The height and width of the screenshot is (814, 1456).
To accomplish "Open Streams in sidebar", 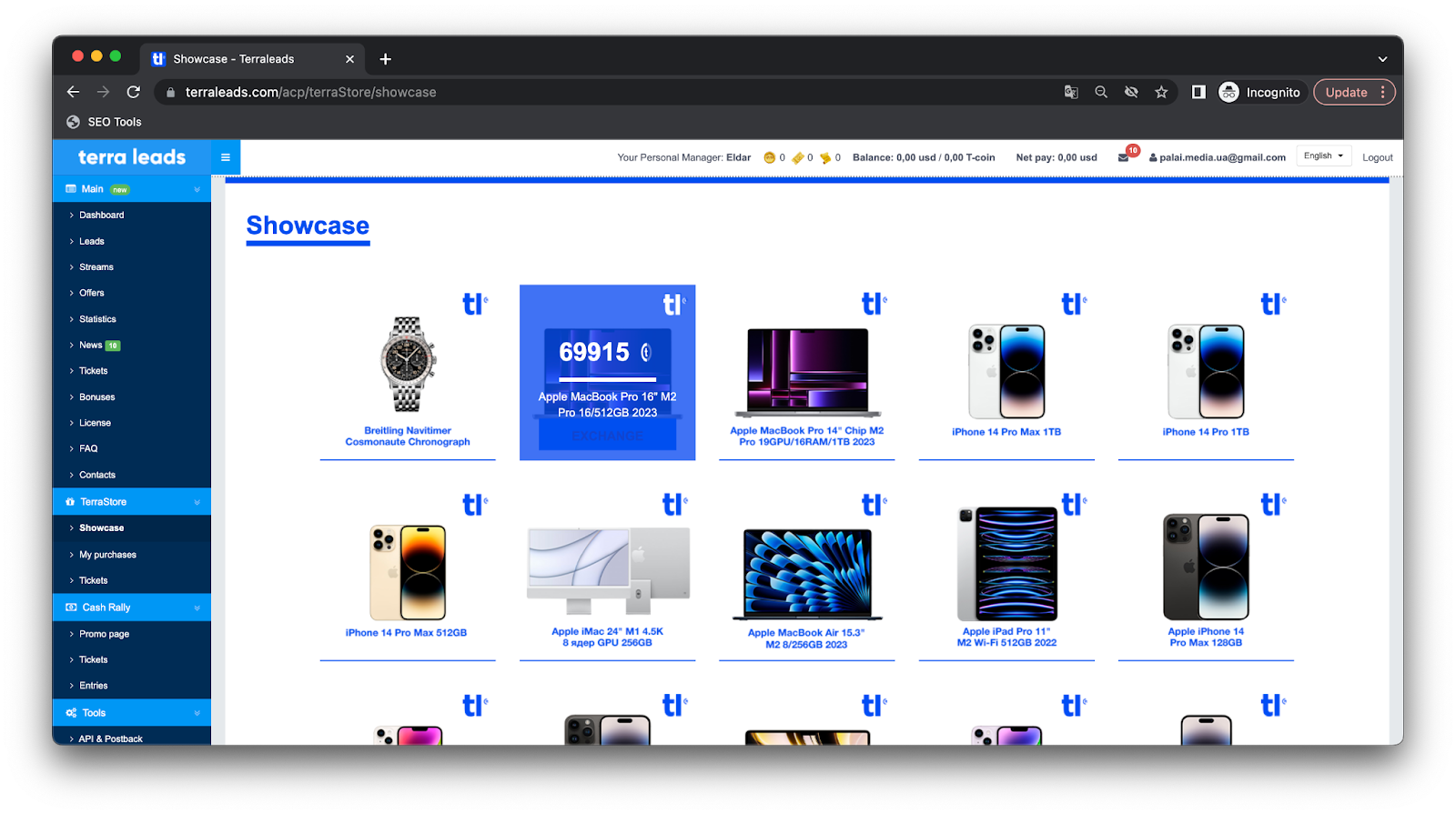I will (x=96, y=267).
